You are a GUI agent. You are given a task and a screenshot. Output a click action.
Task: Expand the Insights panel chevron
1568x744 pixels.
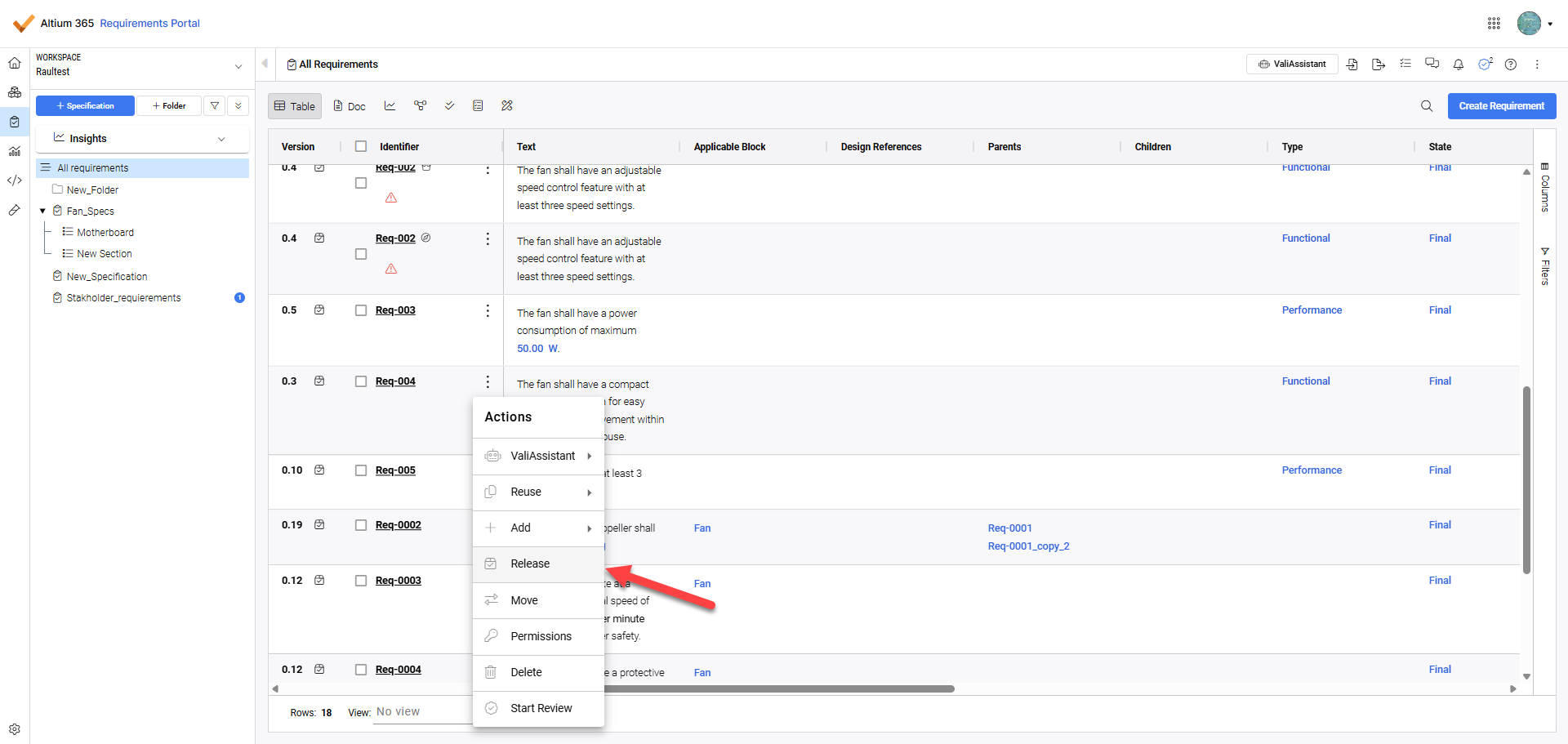[x=221, y=139]
